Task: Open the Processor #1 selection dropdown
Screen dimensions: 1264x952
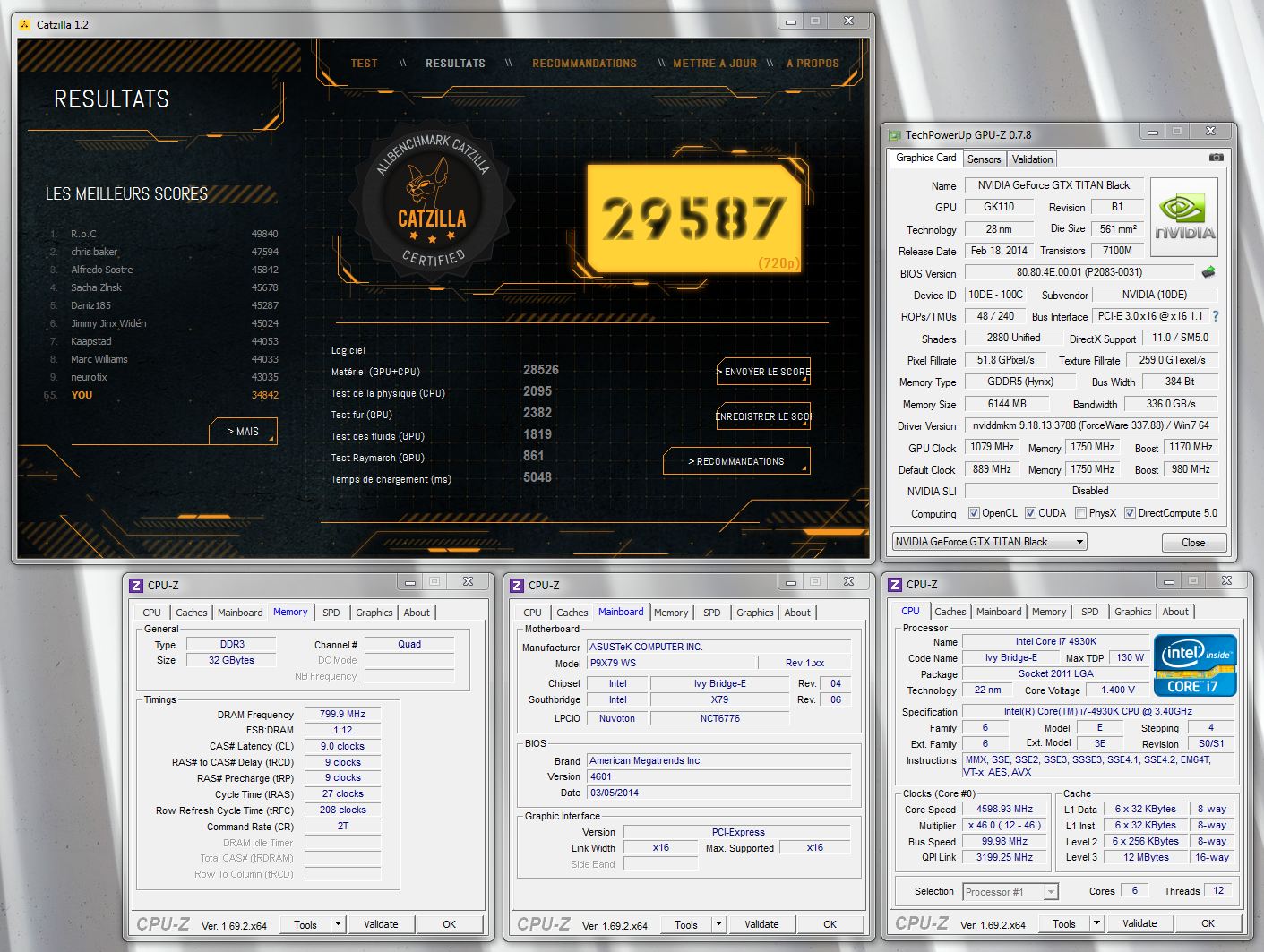Action: [x=1010, y=892]
